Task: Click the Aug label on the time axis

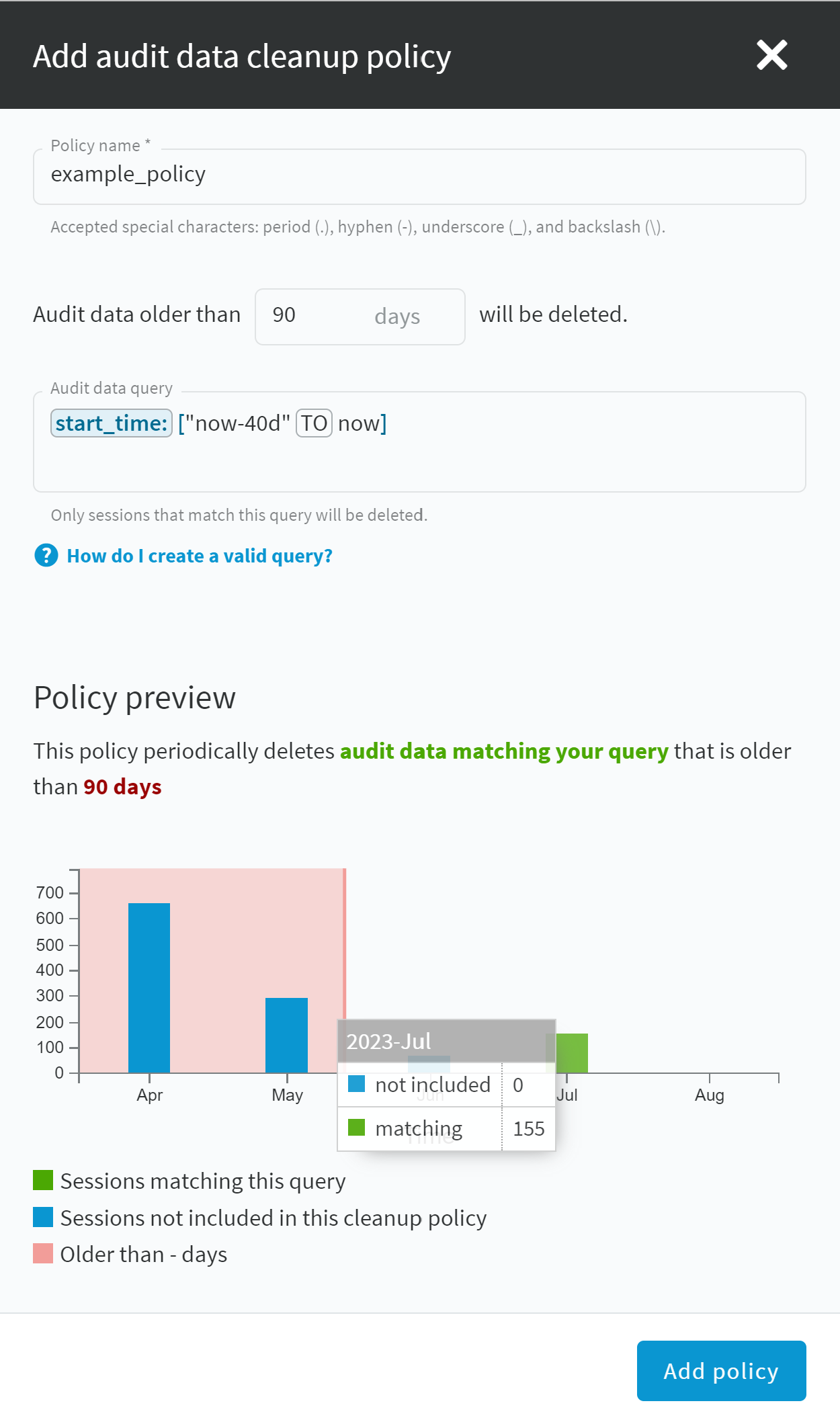Action: click(x=710, y=1095)
